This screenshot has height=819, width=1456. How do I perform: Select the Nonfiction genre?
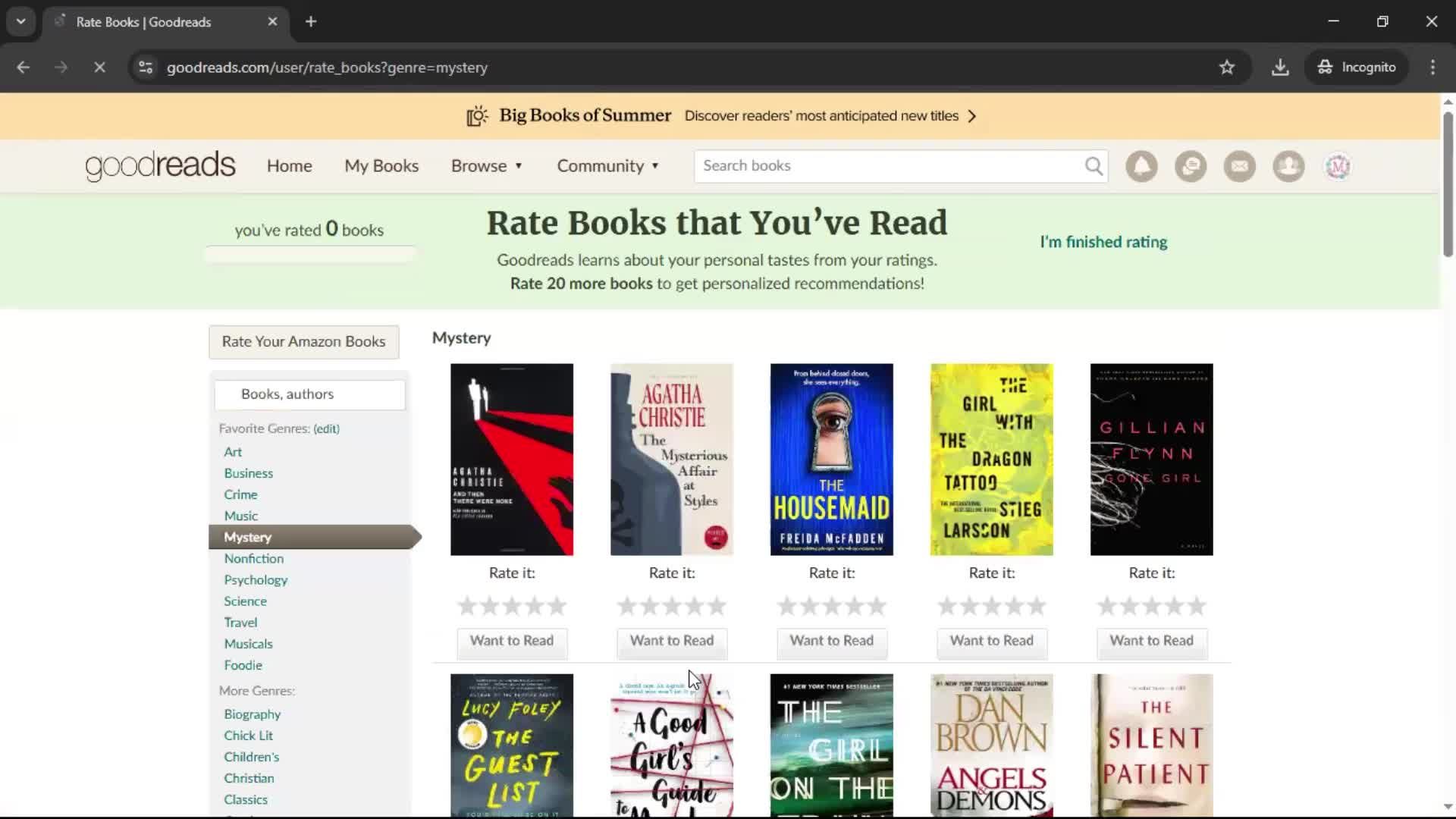(253, 558)
